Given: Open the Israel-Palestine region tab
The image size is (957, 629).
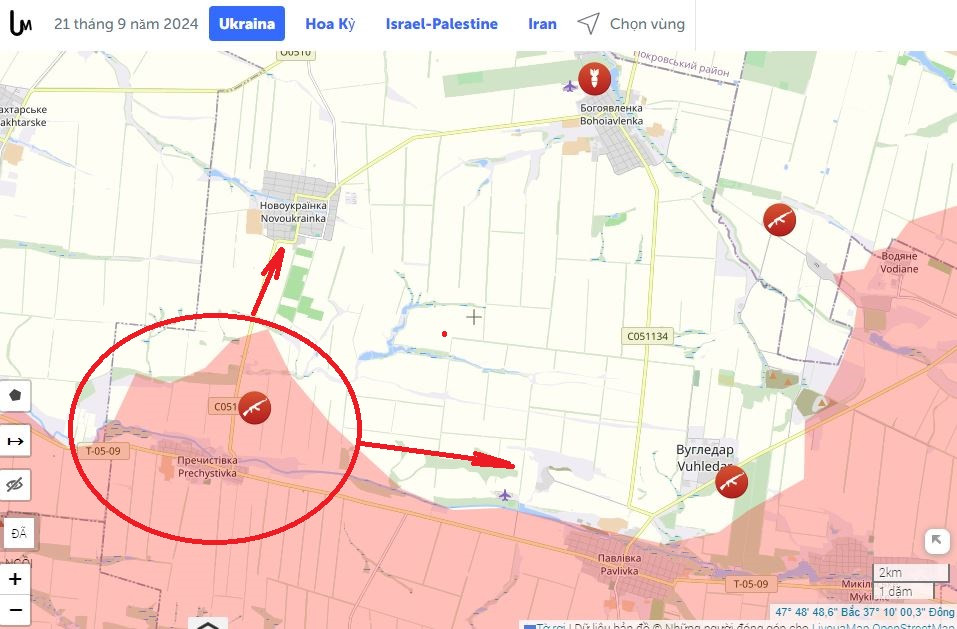Looking at the screenshot, I should coord(440,23).
